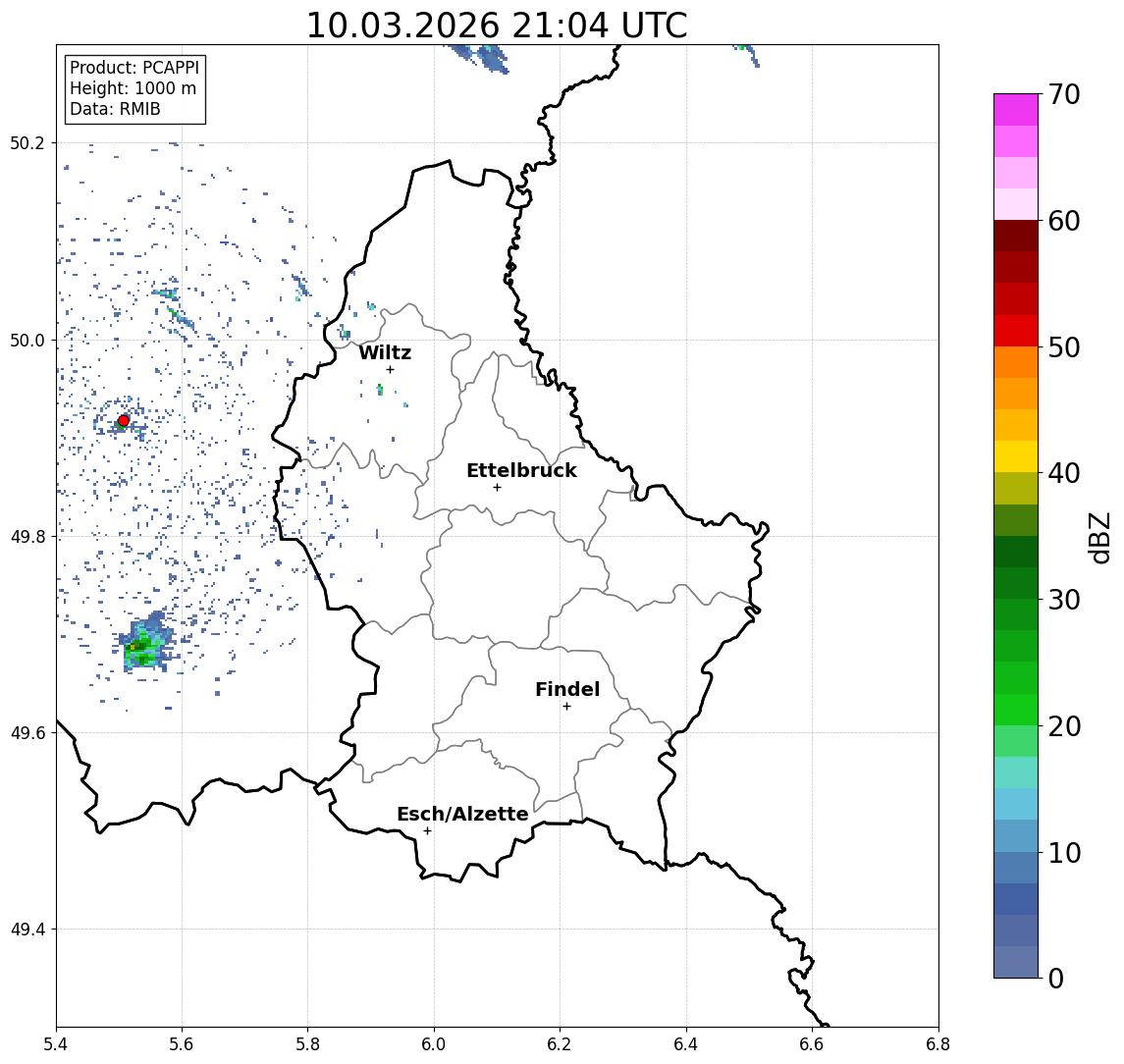Screen dimensions: 1124x1064
Task: Click the colorbar tick label '70'
Action: [x=1064, y=94]
